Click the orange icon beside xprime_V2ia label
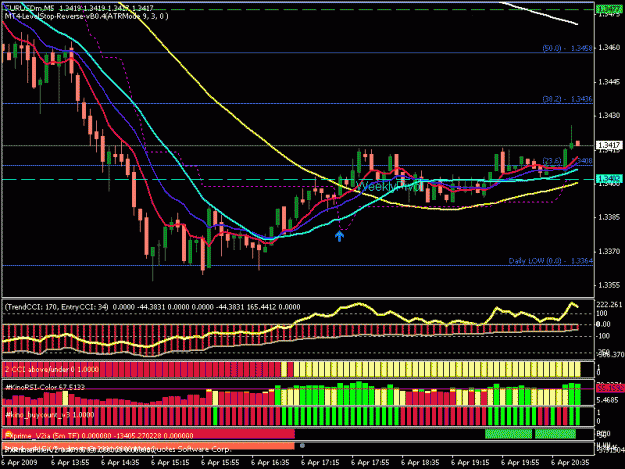 coord(8,435)
